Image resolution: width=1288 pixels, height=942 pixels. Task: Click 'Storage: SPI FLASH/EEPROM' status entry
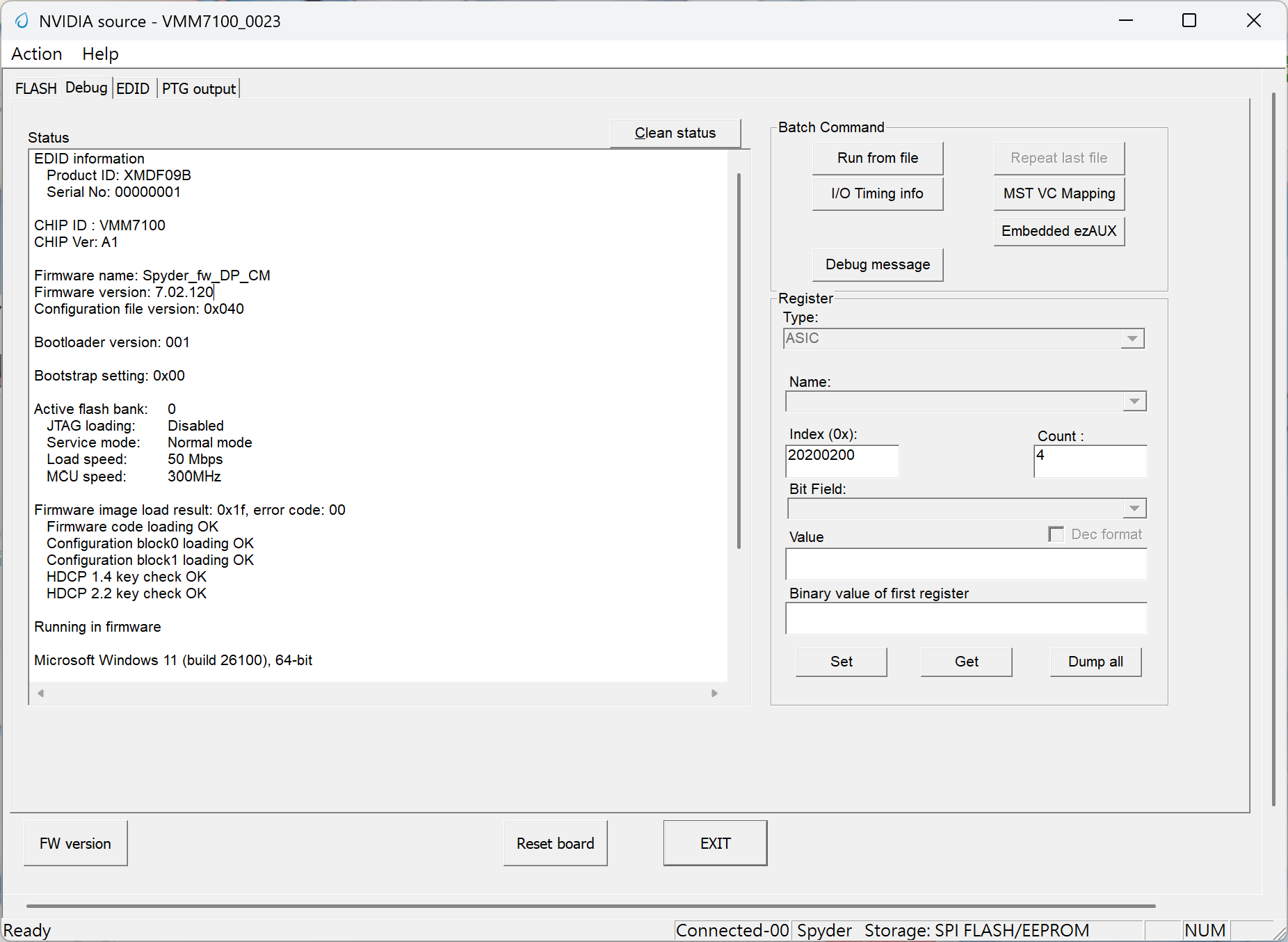pyautogui.click(x=977, y=930)
